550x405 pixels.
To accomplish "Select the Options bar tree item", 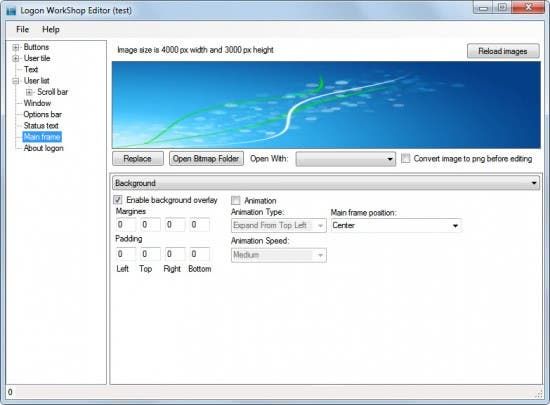I will click(x=42, y=114).
